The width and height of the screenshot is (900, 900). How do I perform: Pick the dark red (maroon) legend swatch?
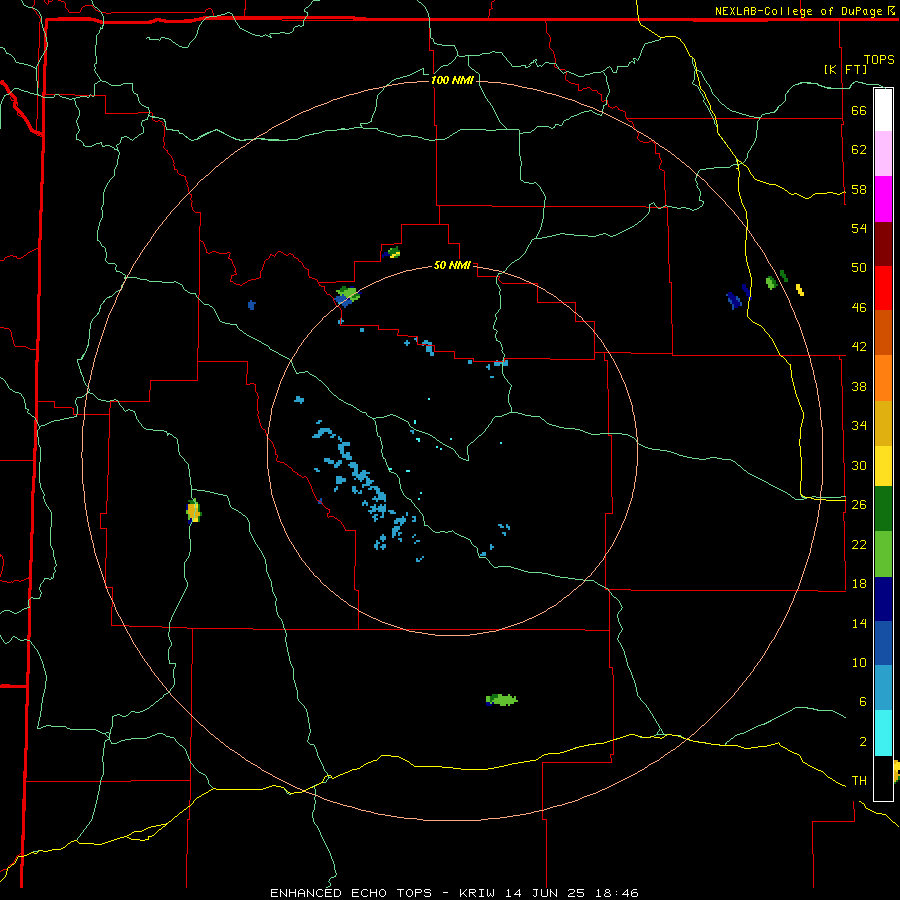(x=883, y=244)
